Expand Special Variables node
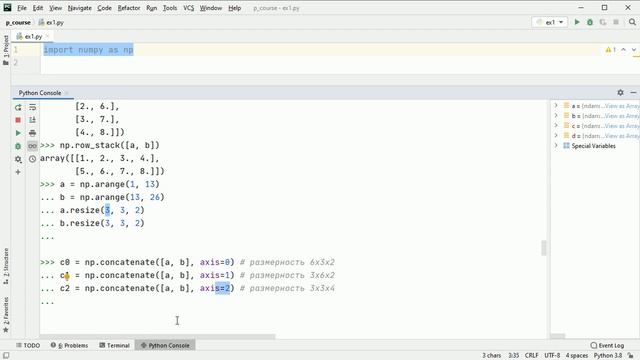Viewport: 640px width, 360px height. pyautogui.click(x=556, y=146)
